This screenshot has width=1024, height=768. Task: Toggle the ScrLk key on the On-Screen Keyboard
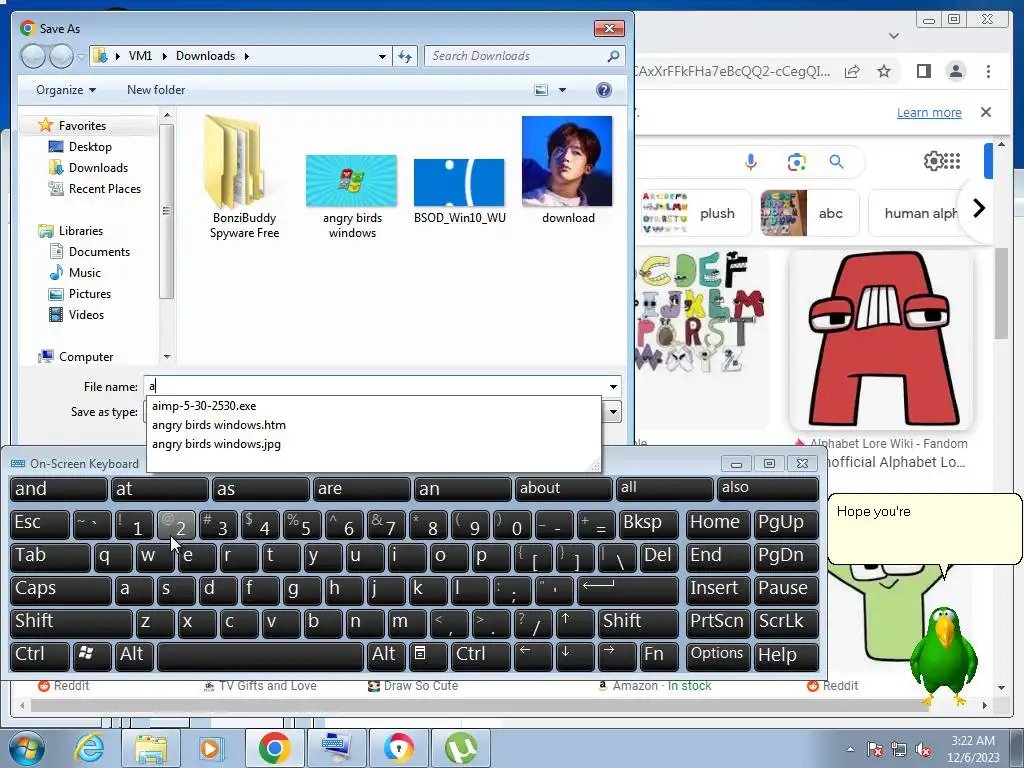[786, 622]
